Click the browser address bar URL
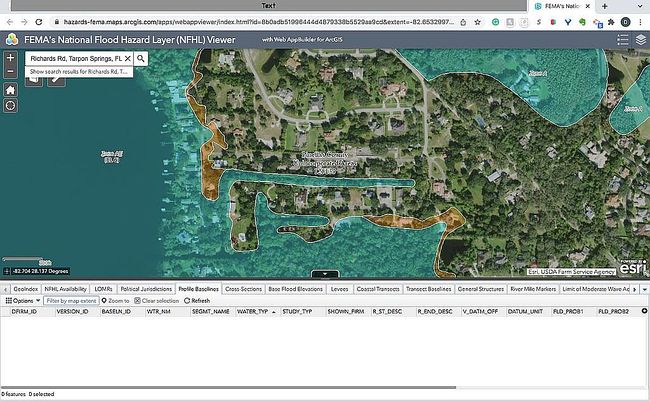This screenshot has height=401, width=650. (259, 22)
